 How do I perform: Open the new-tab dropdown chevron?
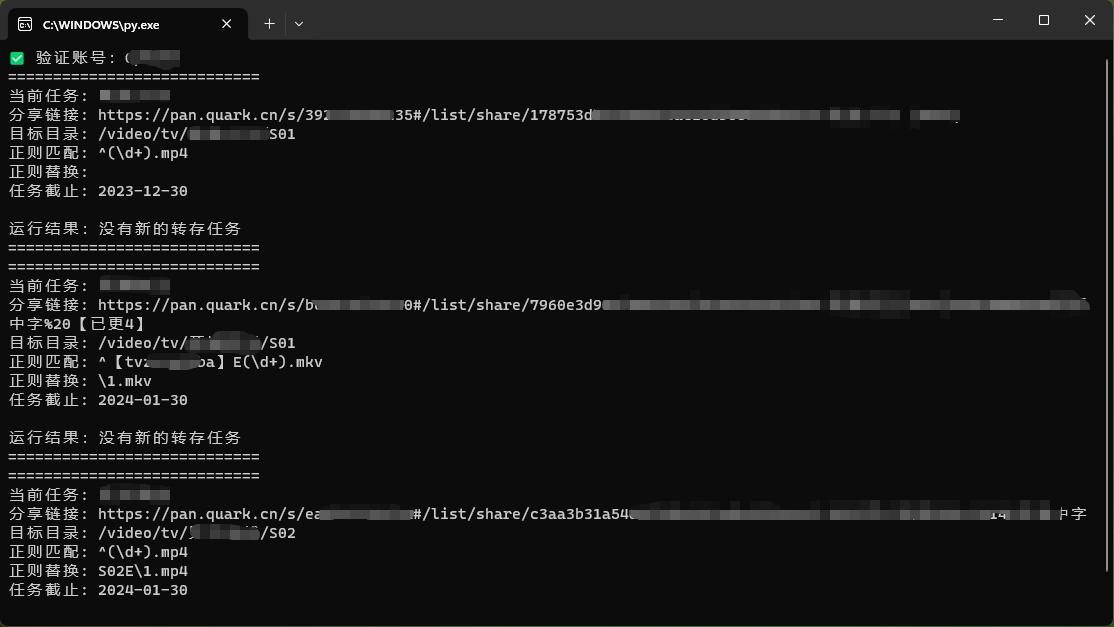pos(299,23)
